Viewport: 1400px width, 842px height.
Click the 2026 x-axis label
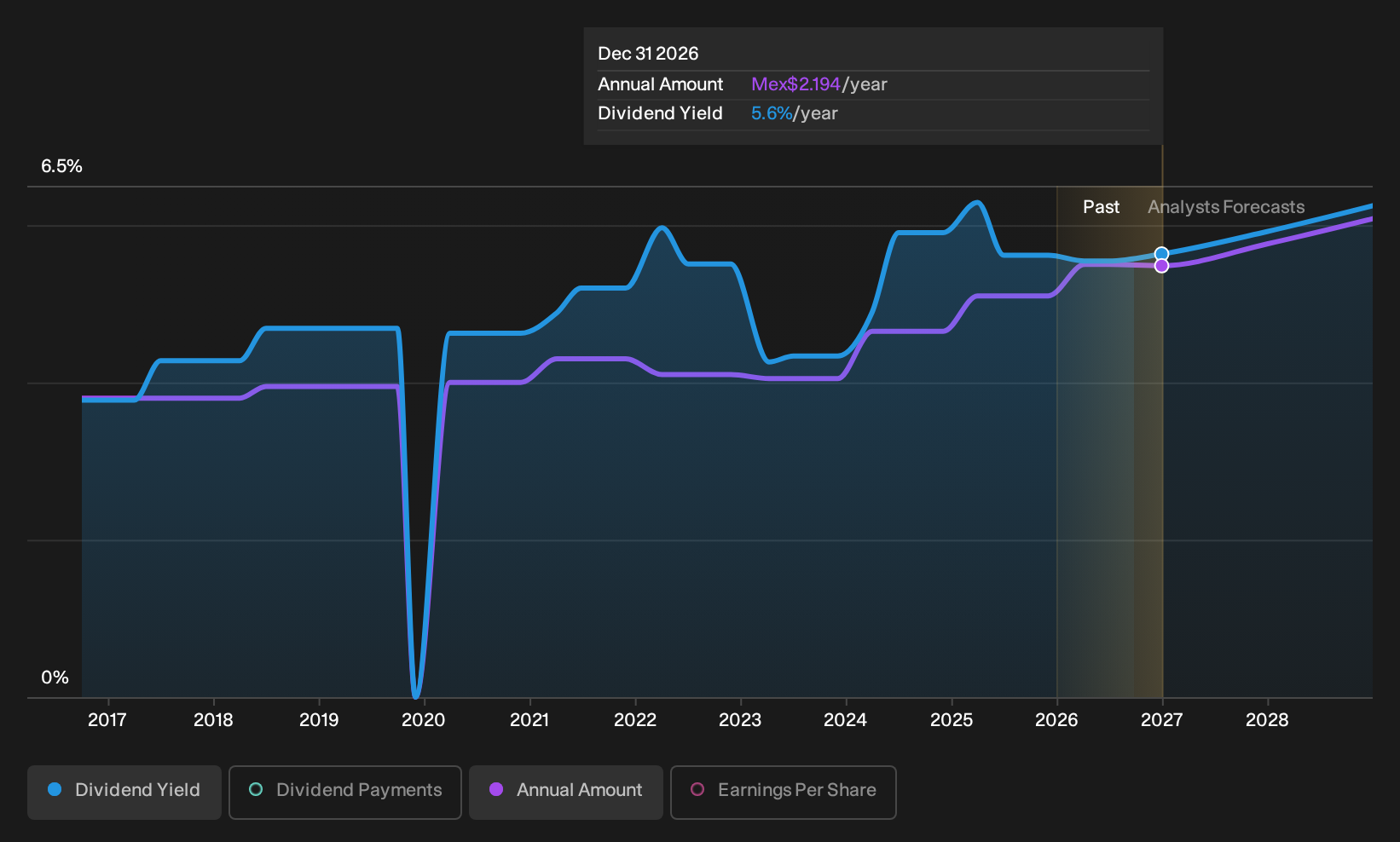pos(1056,720)
